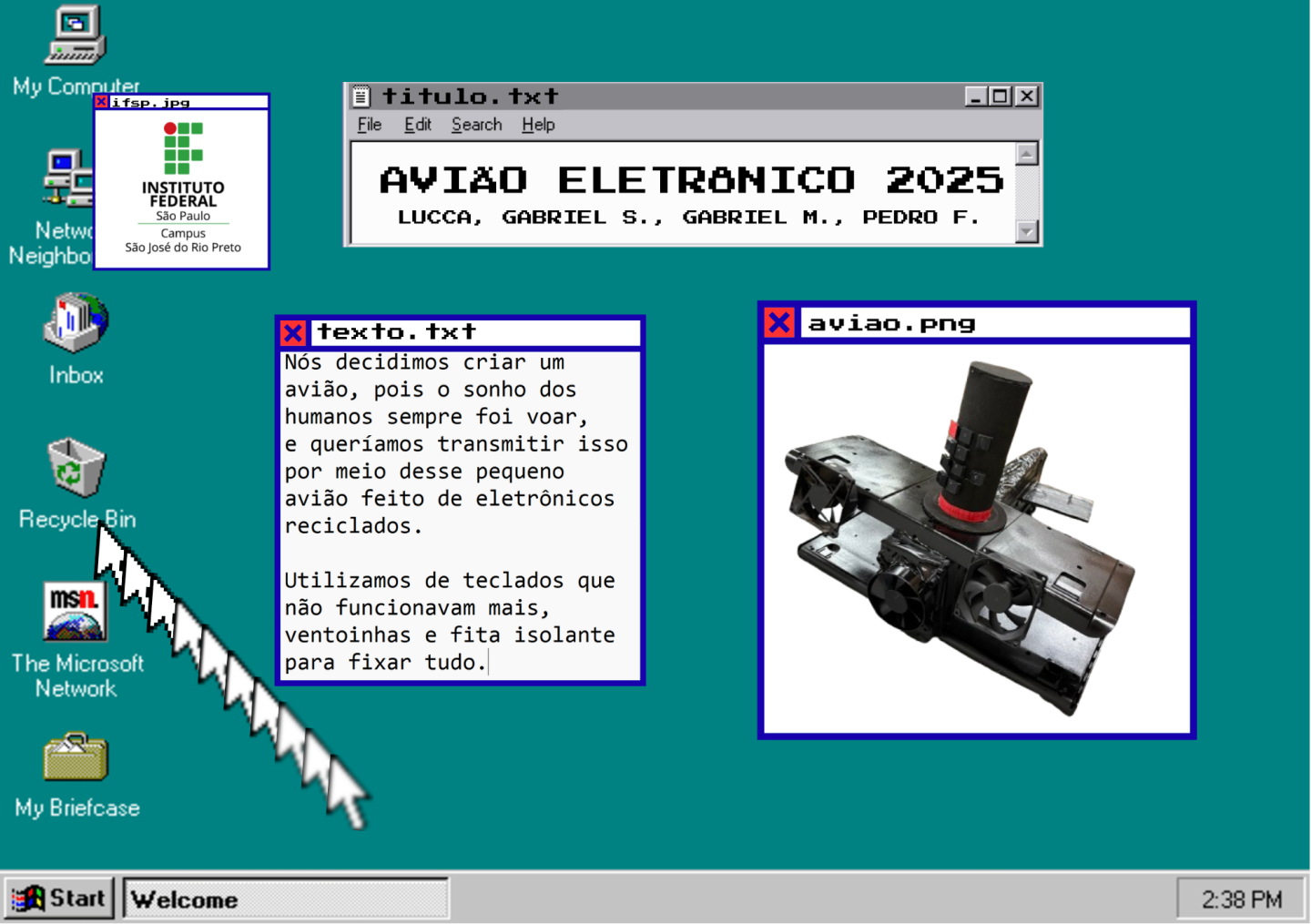Open the File menu
Viewport: 1311px width, 924px height.
click(x=370, y=125)
